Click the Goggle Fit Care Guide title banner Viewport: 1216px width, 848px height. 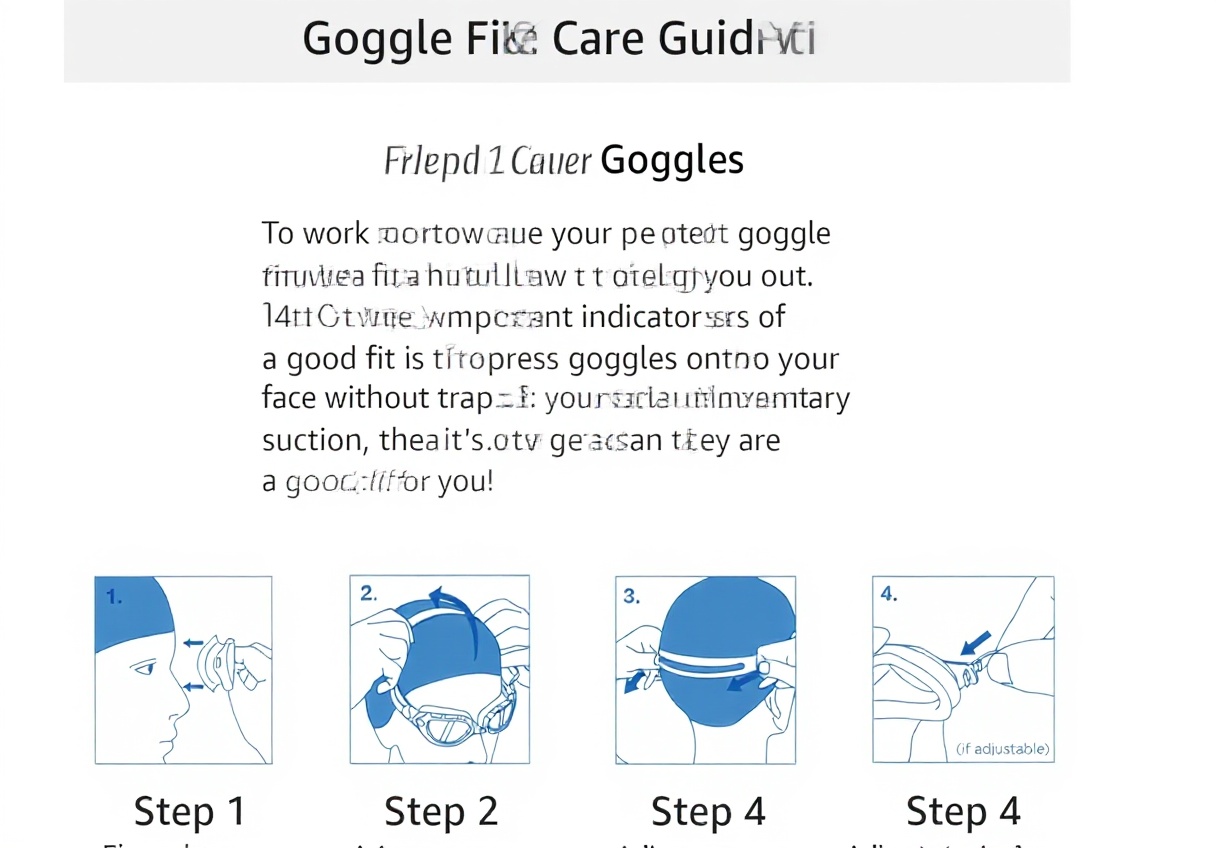tap(566, 40)
